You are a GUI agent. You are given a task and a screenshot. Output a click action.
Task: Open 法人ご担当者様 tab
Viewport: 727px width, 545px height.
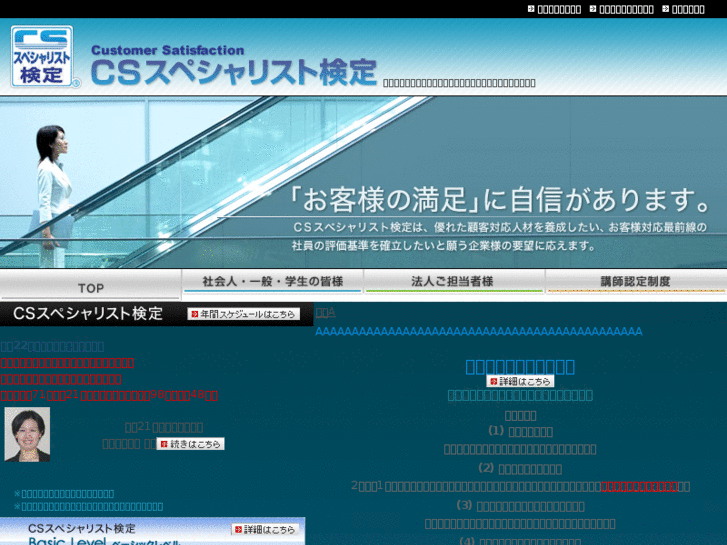click(454, 282)
